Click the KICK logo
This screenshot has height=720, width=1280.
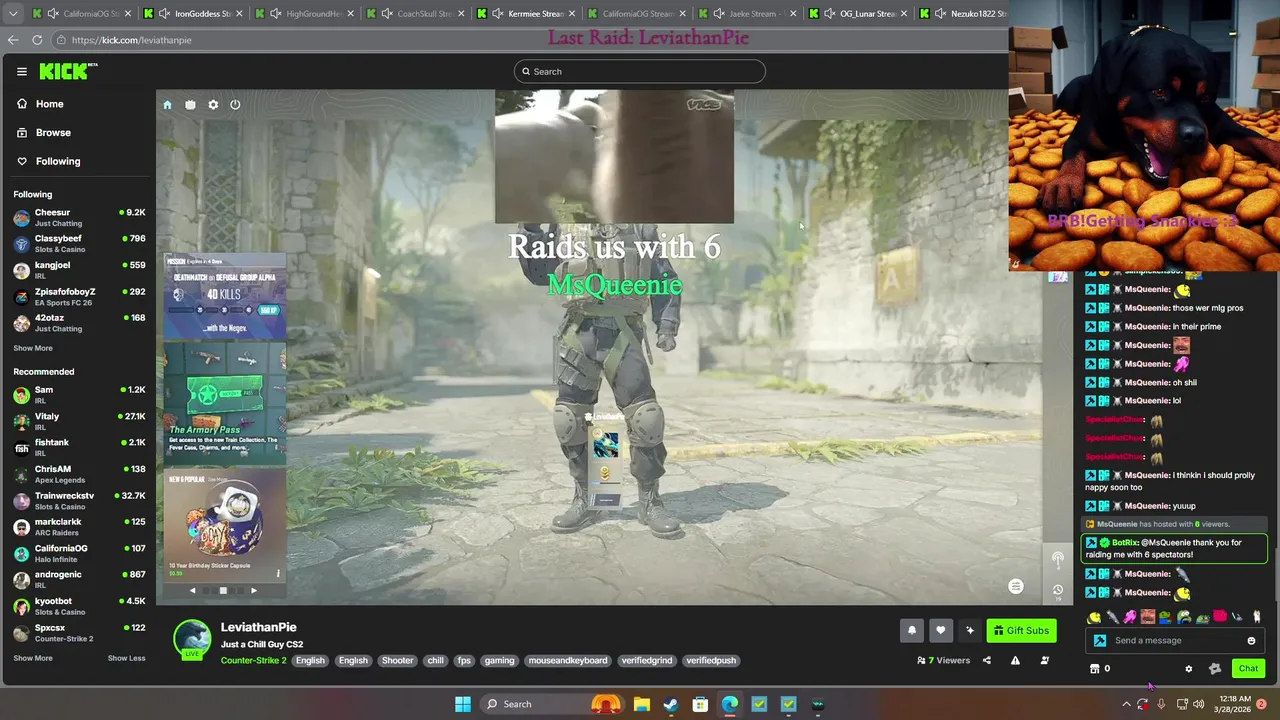click(67, 71)
